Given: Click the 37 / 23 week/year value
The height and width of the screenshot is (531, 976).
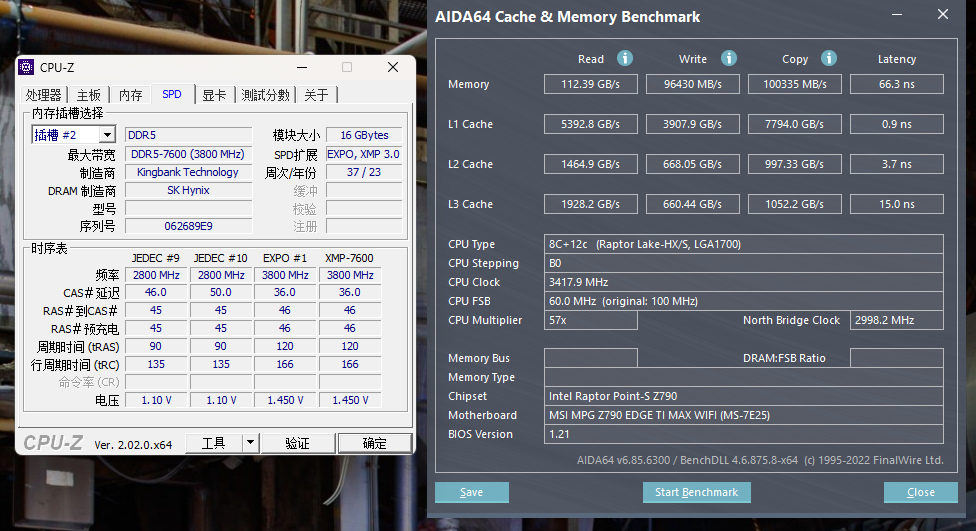Looking at the screenshot, I should pos(364,172).
